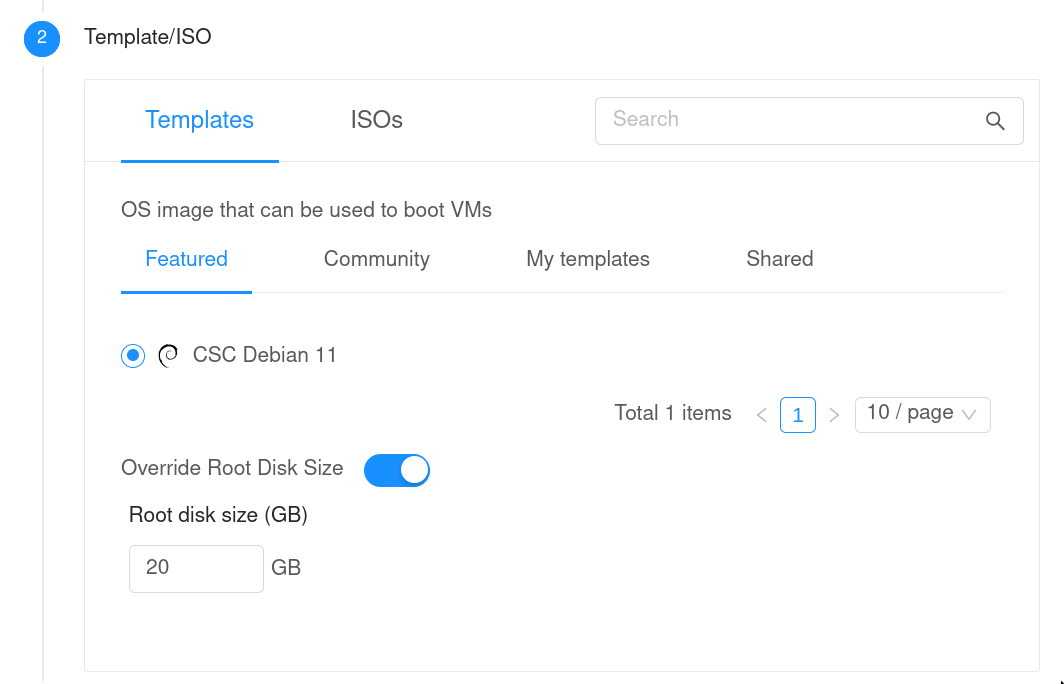Select the CSC Debian 11 radio button
Image resolution: width=1064 pixels, height=684 pixels.
pos(133,355)
